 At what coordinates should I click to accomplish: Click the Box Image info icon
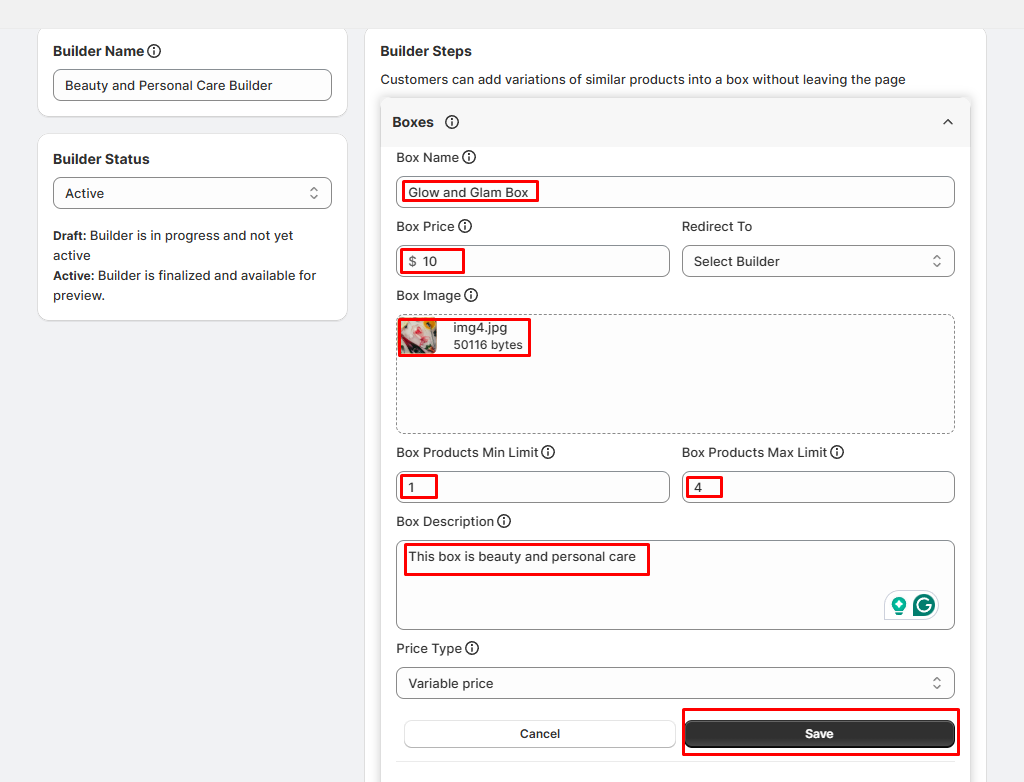pyautogui.click(x=471, y=295)
